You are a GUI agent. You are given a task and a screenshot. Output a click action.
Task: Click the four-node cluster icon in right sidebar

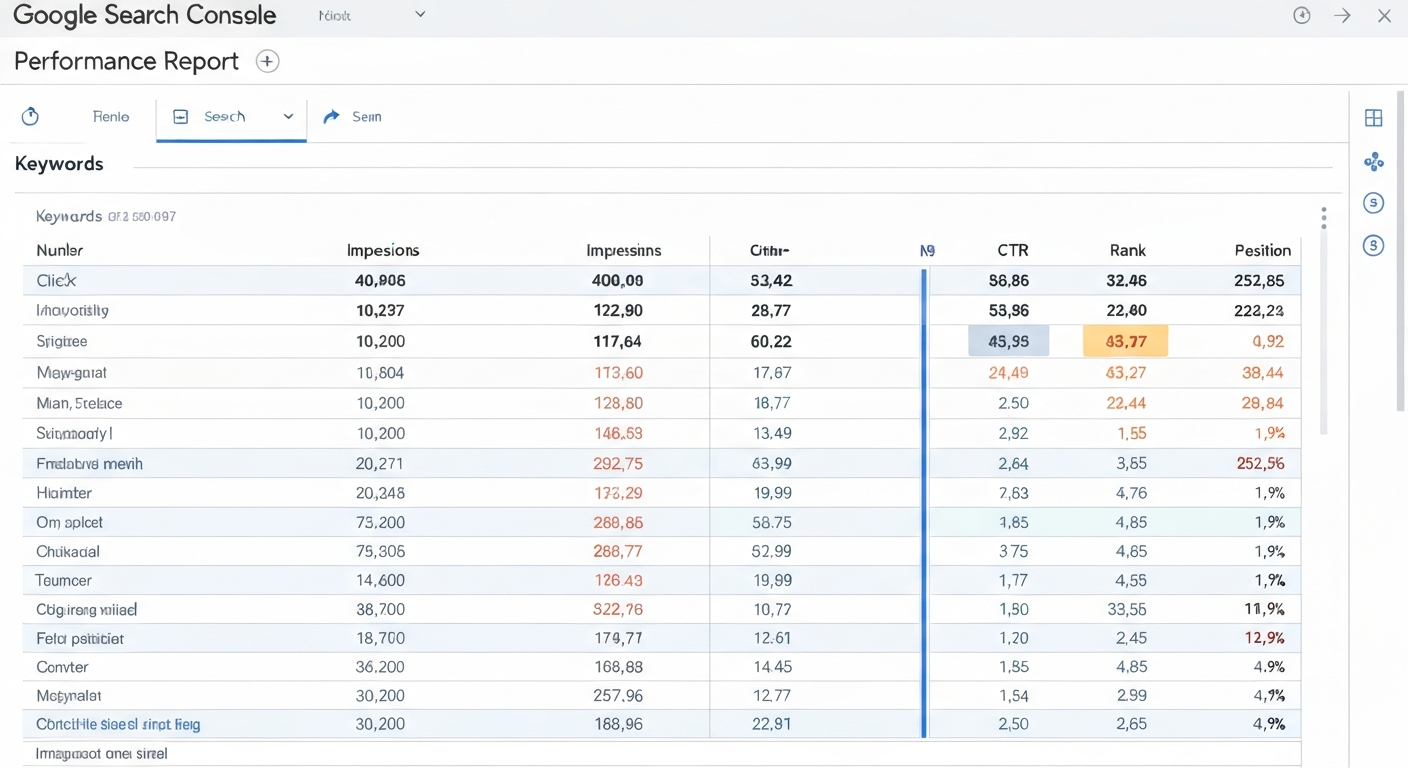1373,161
